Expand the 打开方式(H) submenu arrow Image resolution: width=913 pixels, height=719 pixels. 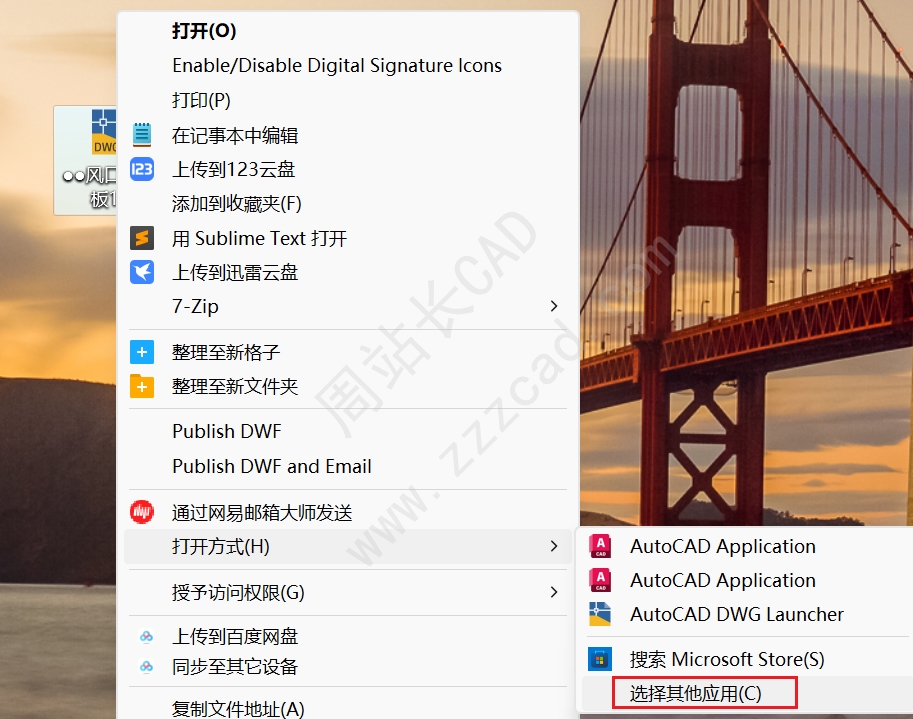[x=554, y=546]
